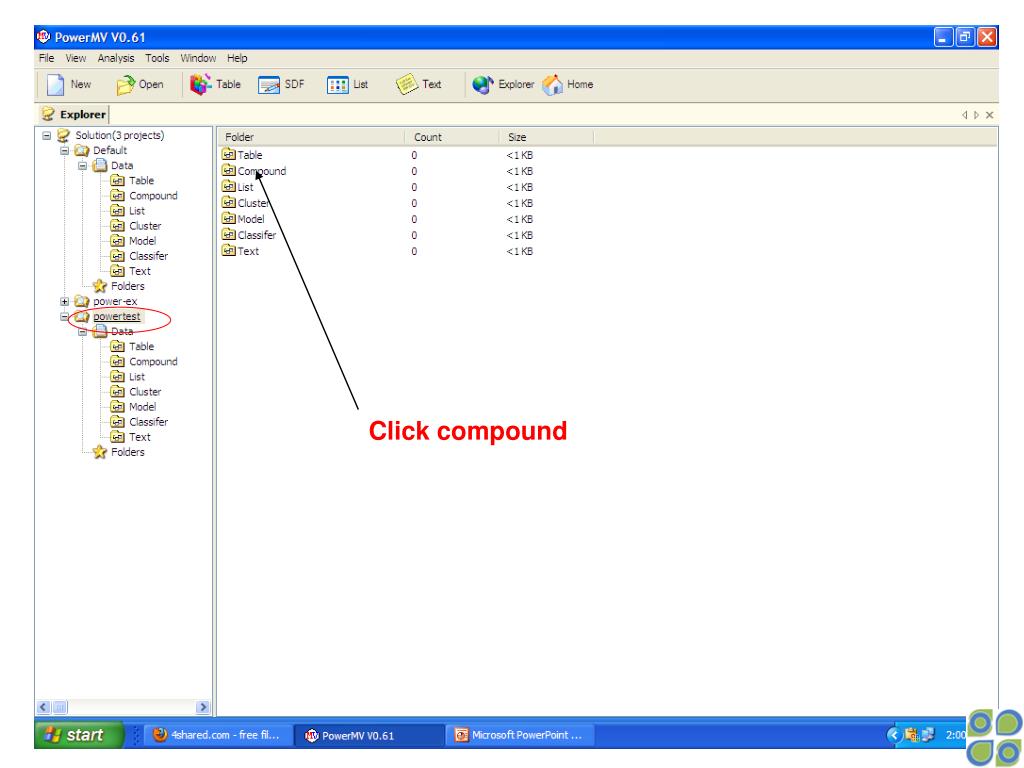
Task: Click the New document toolbar icon
Action: 56,84
